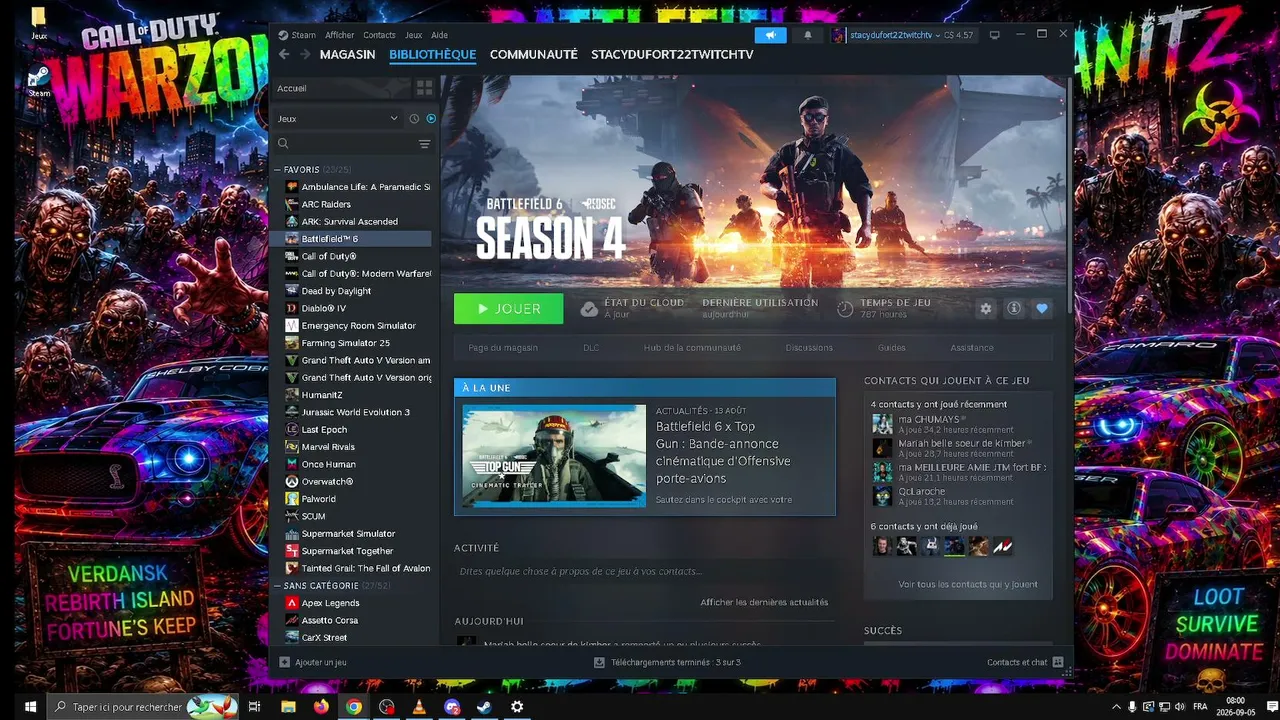Open the Afficher menu
Viewport: 1280px width, 720px height.
[x=339, y=35]
